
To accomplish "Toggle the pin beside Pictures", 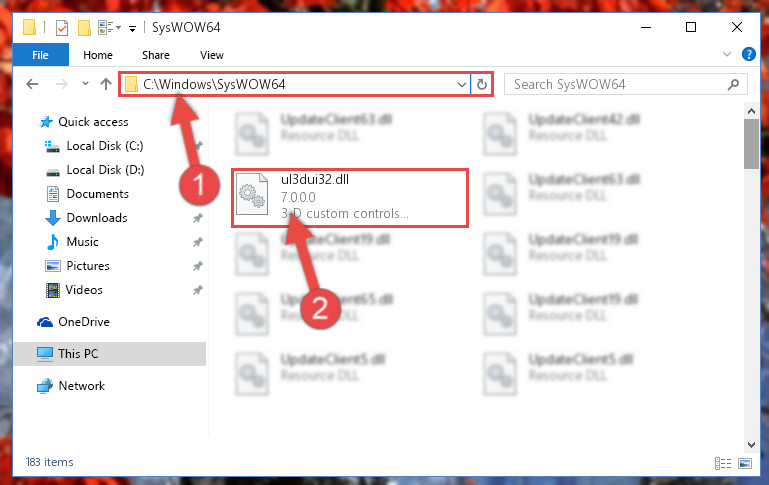I will coord(198,266).
